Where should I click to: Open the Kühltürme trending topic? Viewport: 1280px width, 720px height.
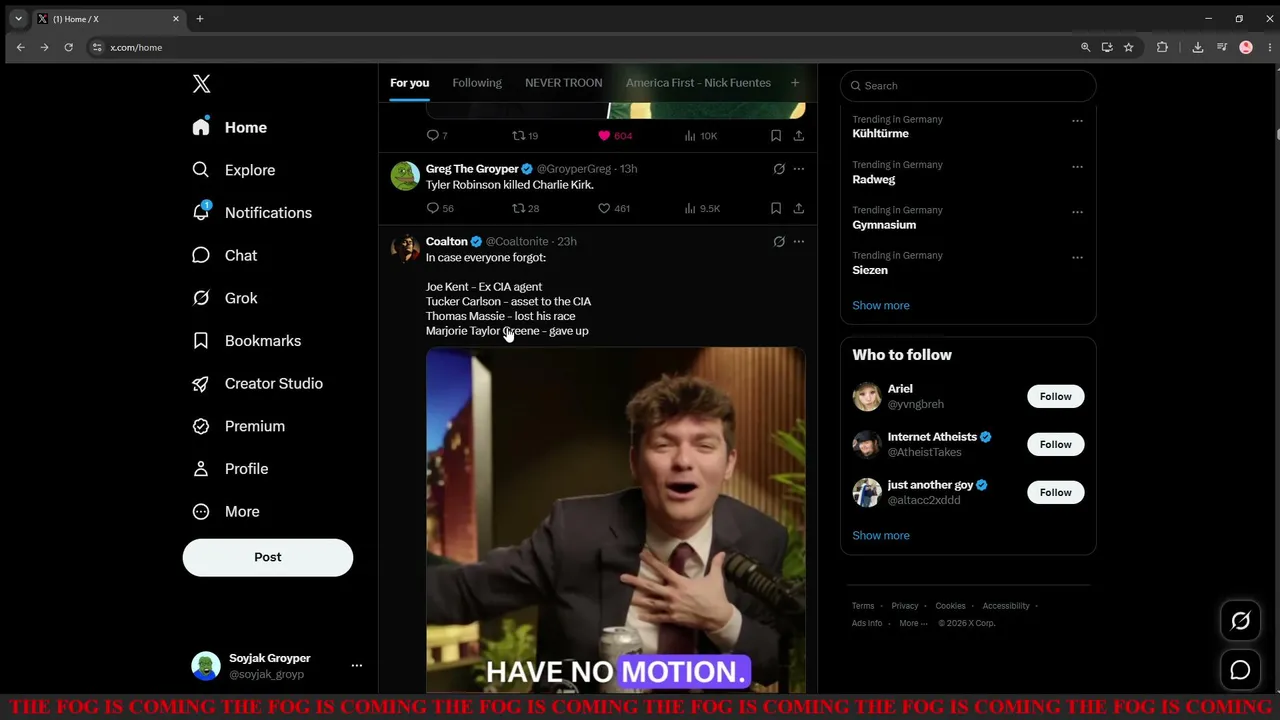880,134
